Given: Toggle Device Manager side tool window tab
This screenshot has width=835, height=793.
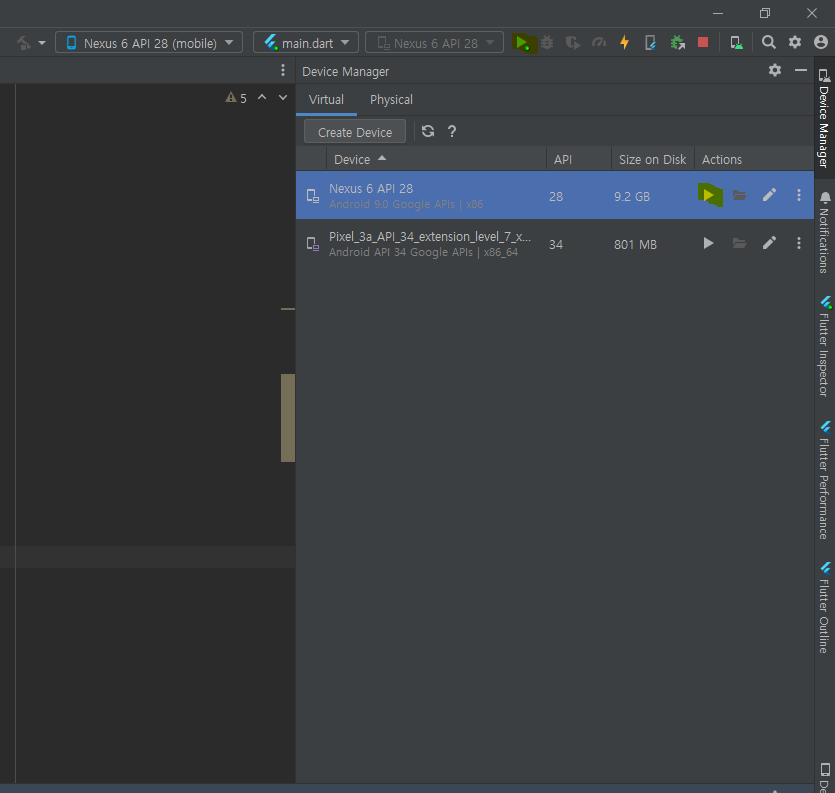Looking at the screenshot, I should tap(824, 118).
